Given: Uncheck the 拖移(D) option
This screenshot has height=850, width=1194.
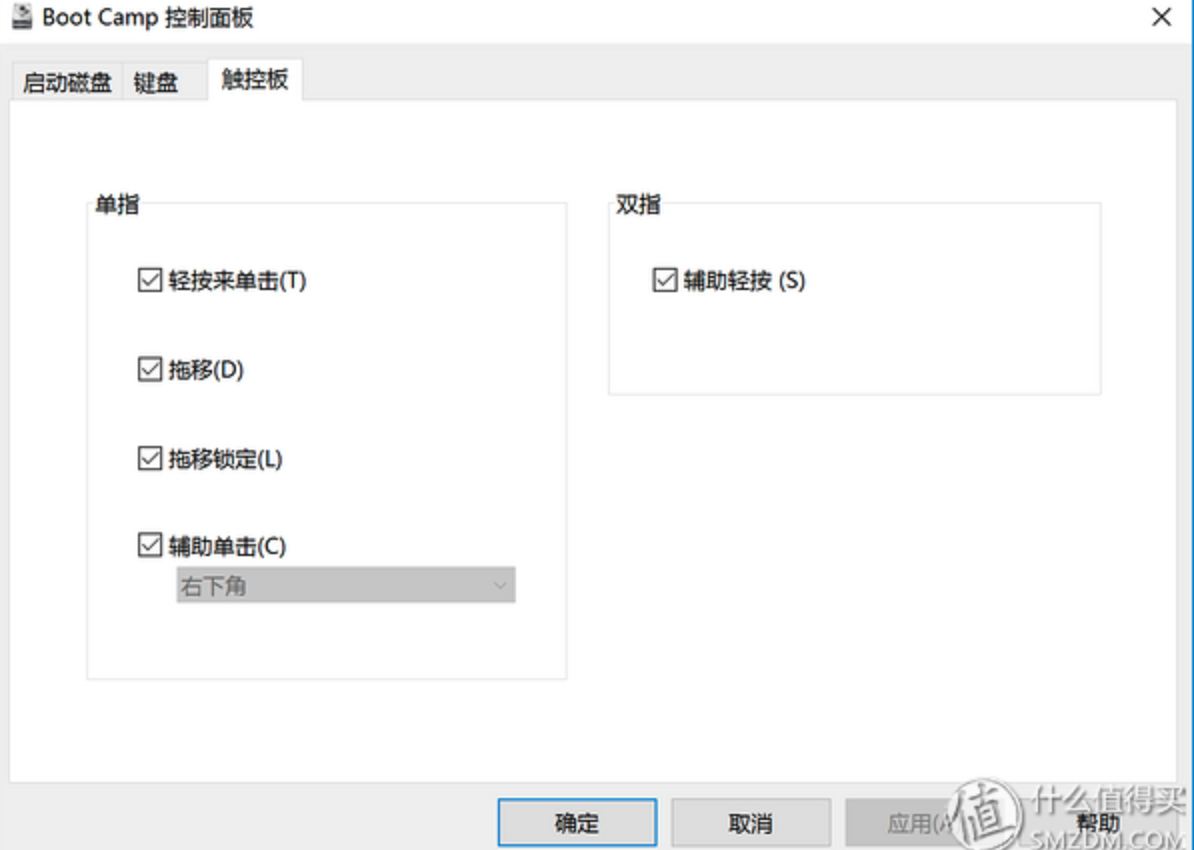Looking at the screenshot, I should tap(150, 369).
